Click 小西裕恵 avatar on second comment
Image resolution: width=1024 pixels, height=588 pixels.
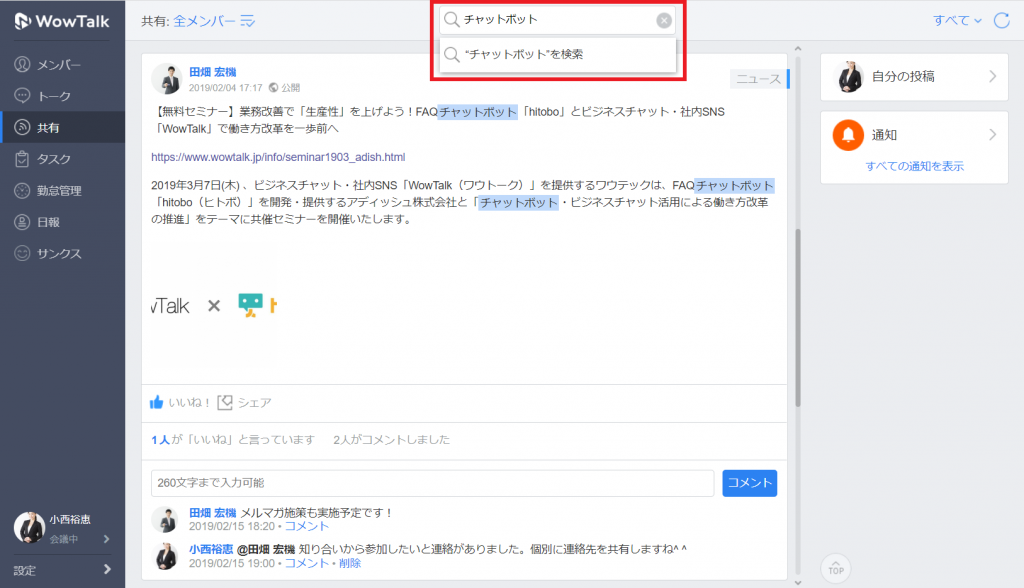[165, 556]
